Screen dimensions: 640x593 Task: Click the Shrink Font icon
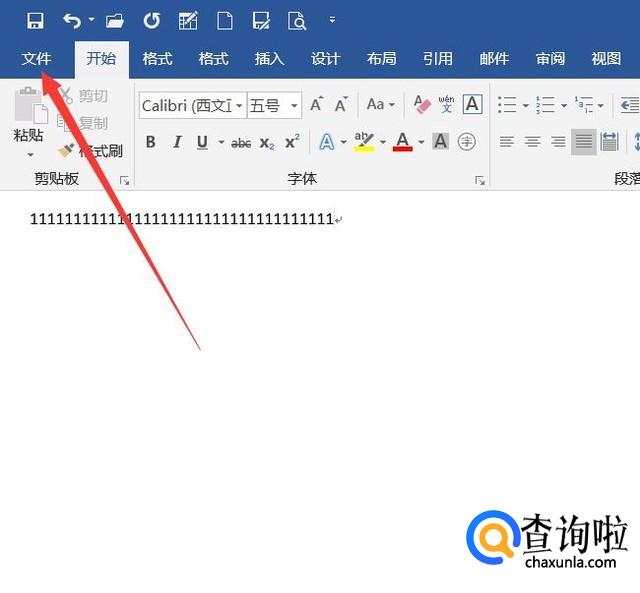tap(341, 104)
